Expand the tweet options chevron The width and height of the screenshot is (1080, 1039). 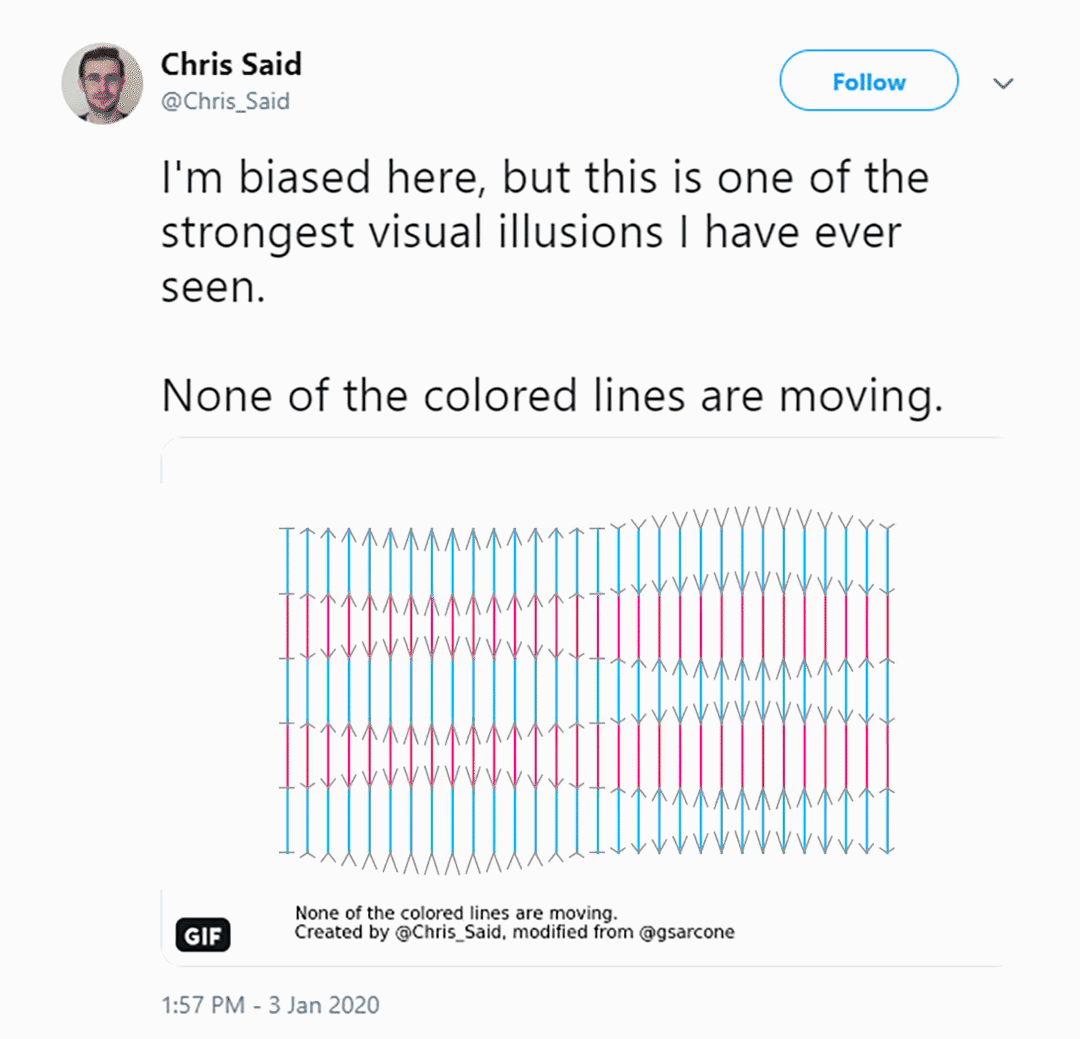(1003, 83)
